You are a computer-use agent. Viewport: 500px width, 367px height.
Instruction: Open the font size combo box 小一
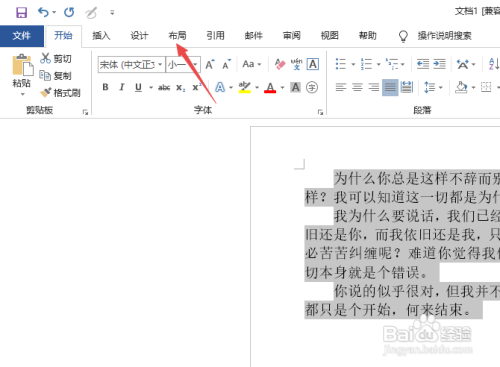(183, 64)
